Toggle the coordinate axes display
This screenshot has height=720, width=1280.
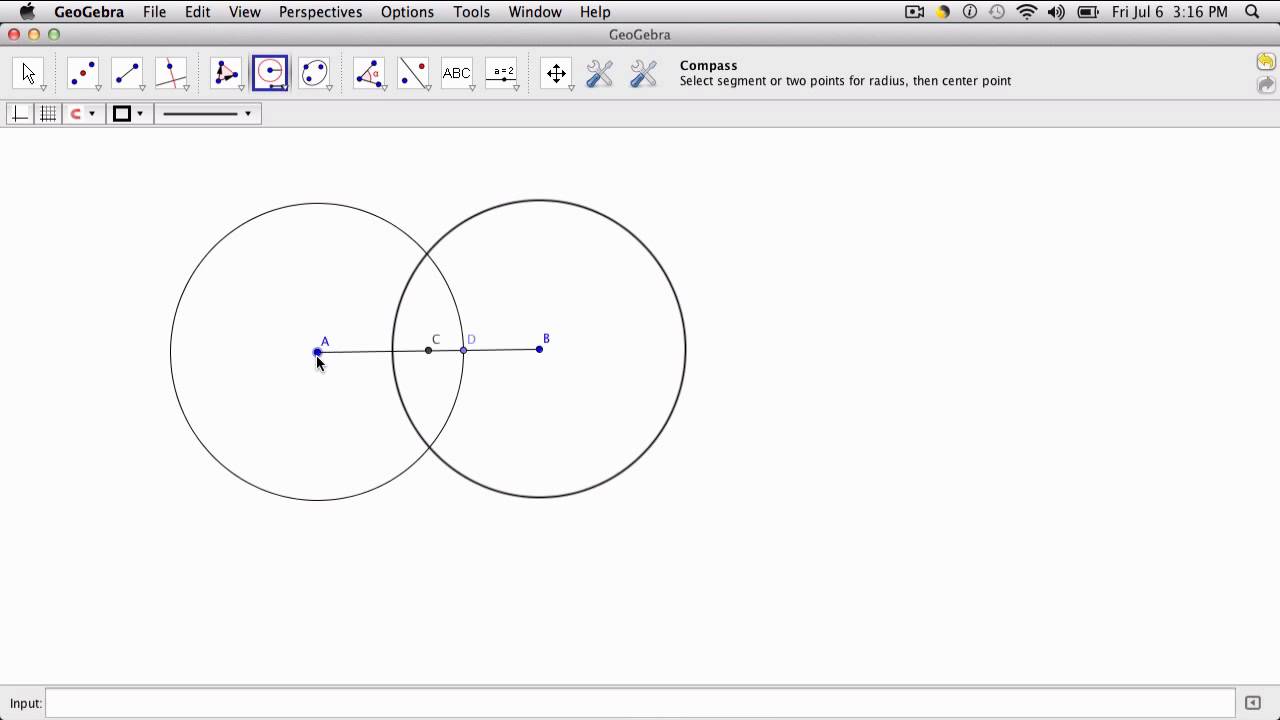click(20, 114)
